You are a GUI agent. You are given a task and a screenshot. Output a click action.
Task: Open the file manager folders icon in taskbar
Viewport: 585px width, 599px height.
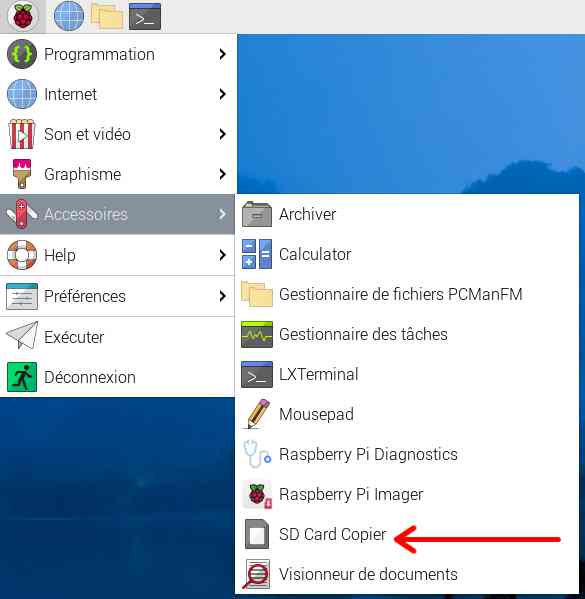[x=107, y=16]
